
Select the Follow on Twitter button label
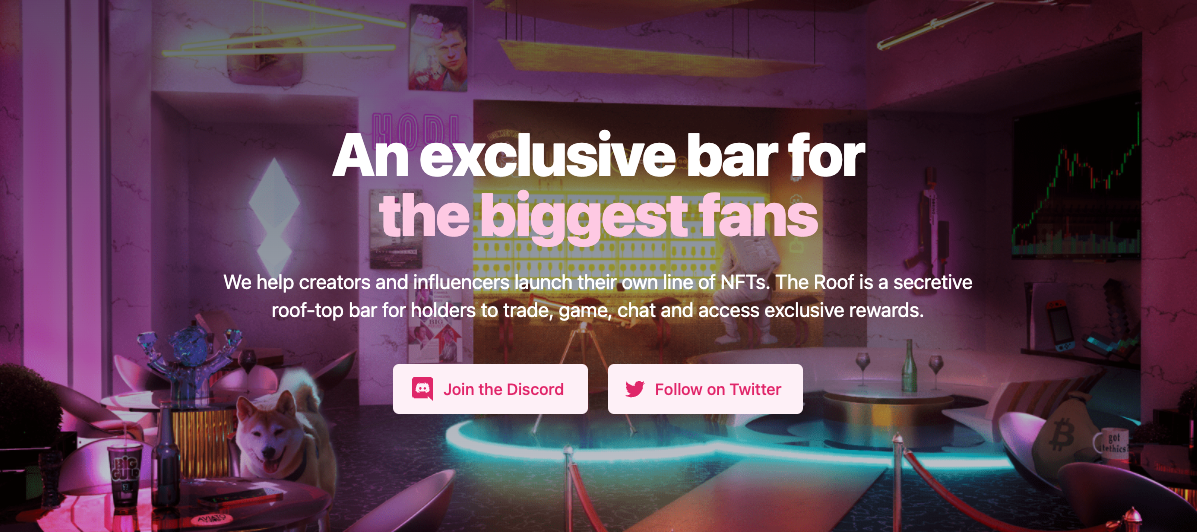click(x=718, y=389)
